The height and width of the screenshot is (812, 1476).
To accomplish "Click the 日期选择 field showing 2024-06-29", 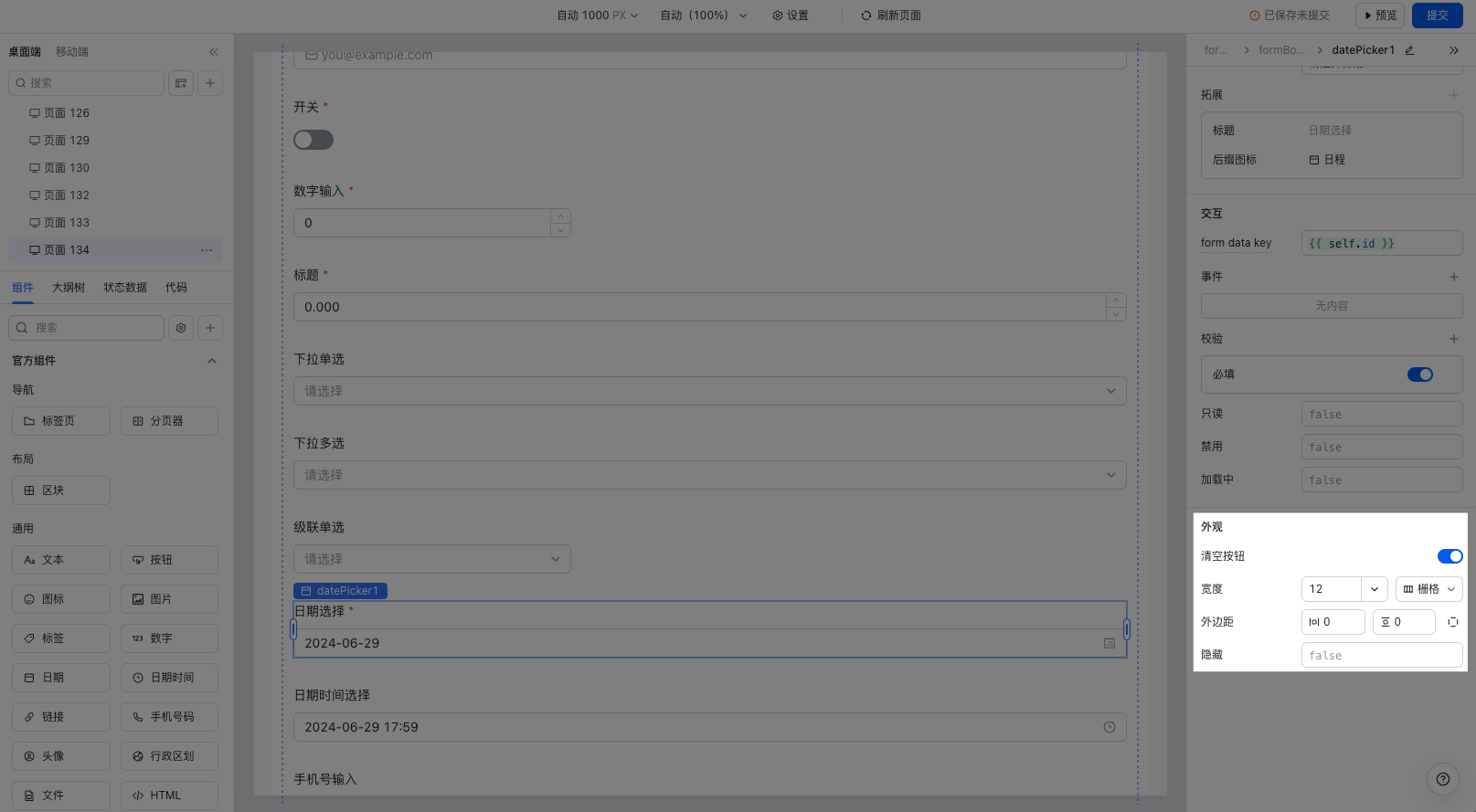I will 709,643.
